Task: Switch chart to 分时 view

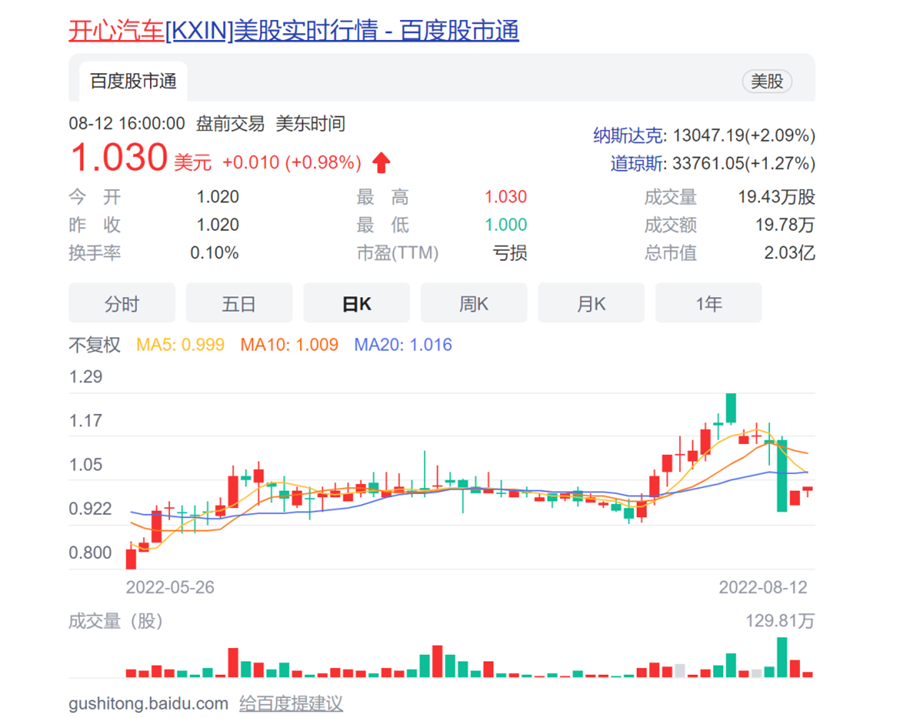Action: click(122, 303)
